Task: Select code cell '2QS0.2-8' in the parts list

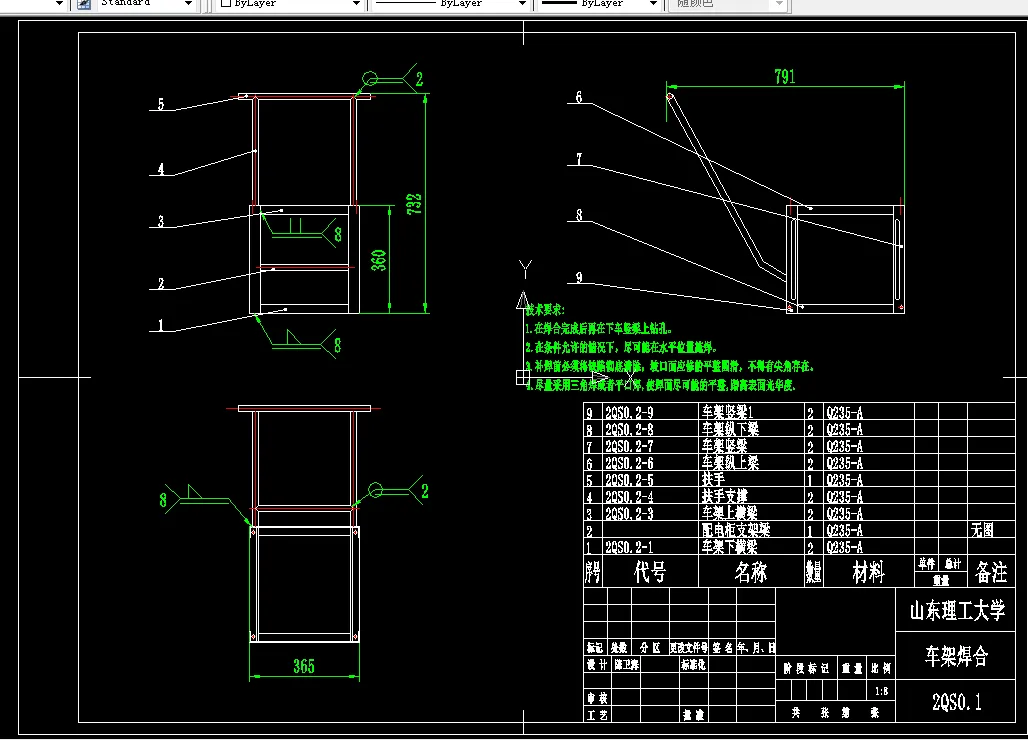Action: click(629, 430)
